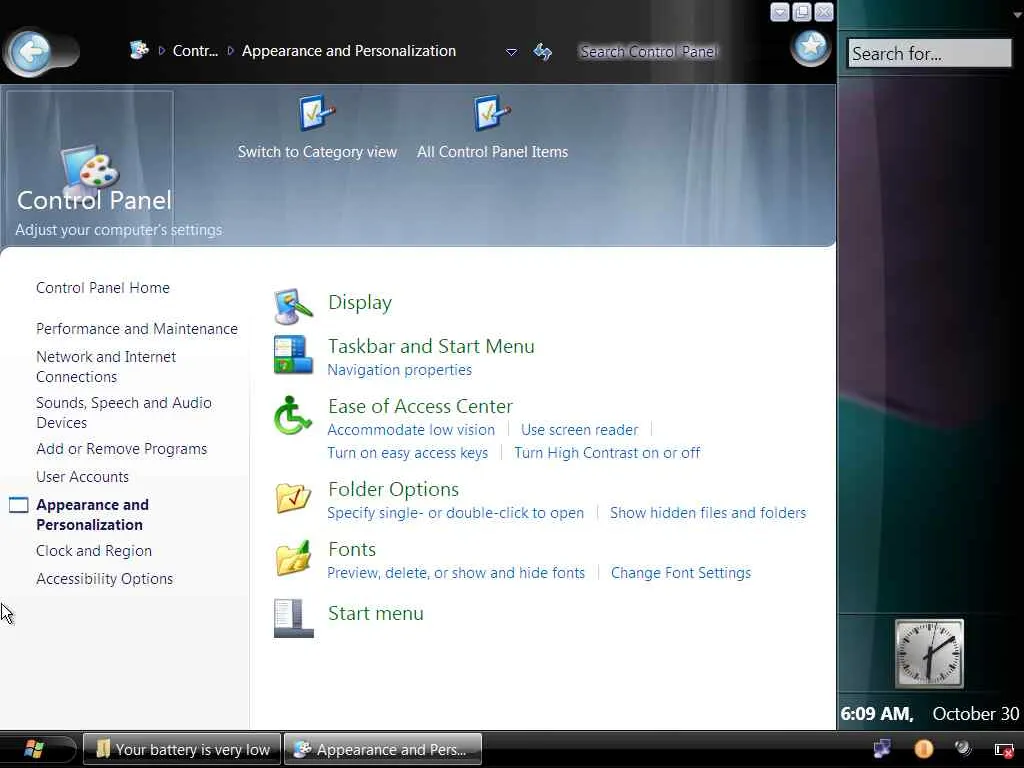The image size is (1024, 768).
Task: Open the Windows Start button
Action: click(34, 749)
